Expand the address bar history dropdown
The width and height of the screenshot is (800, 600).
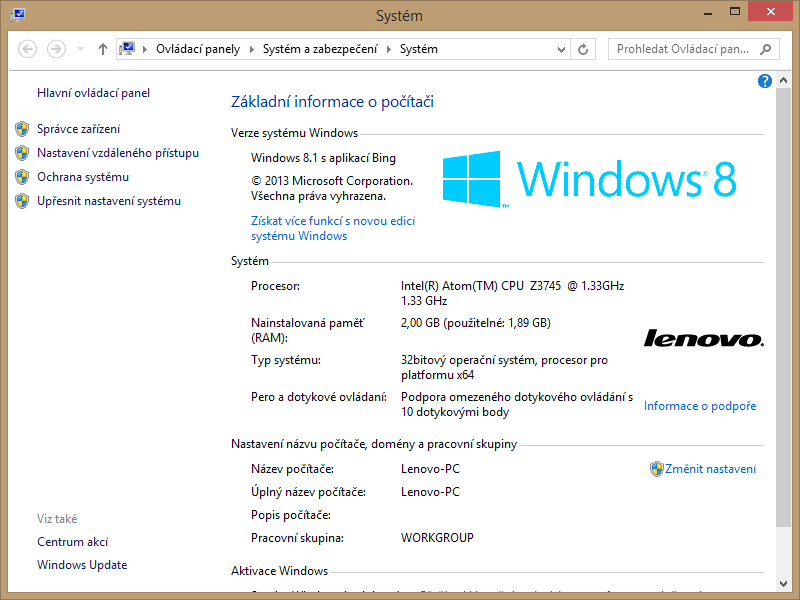coord(561,49)
